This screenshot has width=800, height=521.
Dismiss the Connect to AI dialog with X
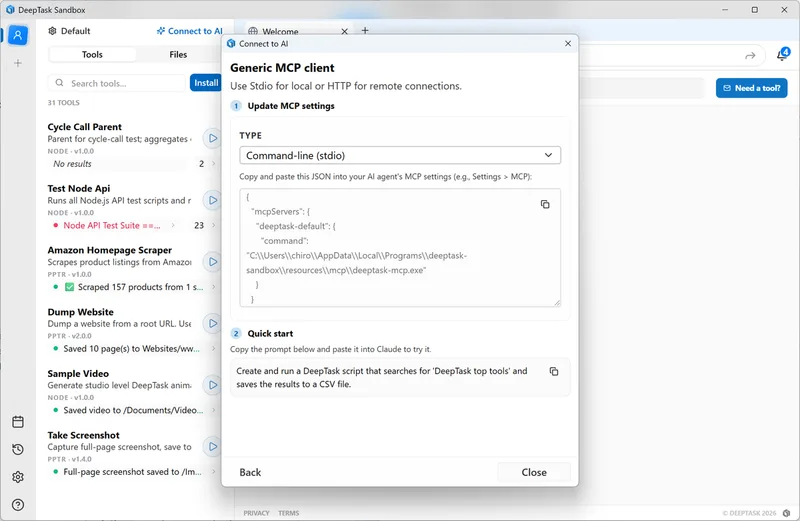pyautogui.click(x=568, y=44)
